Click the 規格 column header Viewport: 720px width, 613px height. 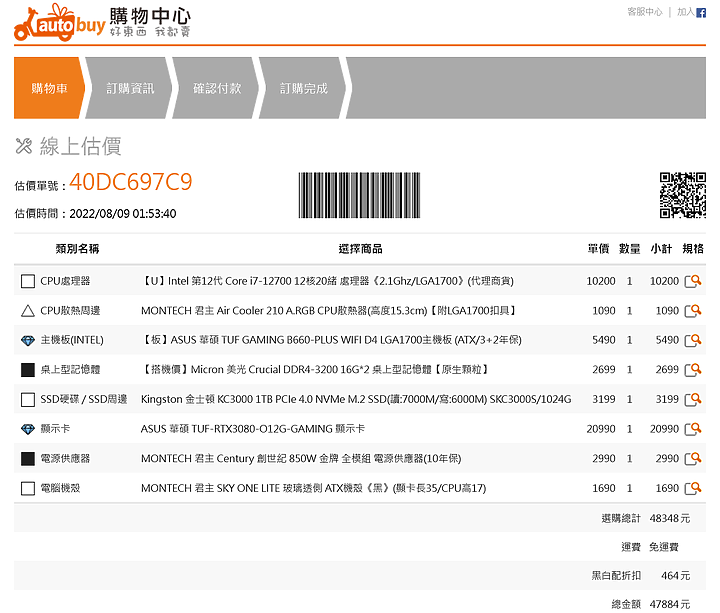pyautogui.click(x=693, y=248)
